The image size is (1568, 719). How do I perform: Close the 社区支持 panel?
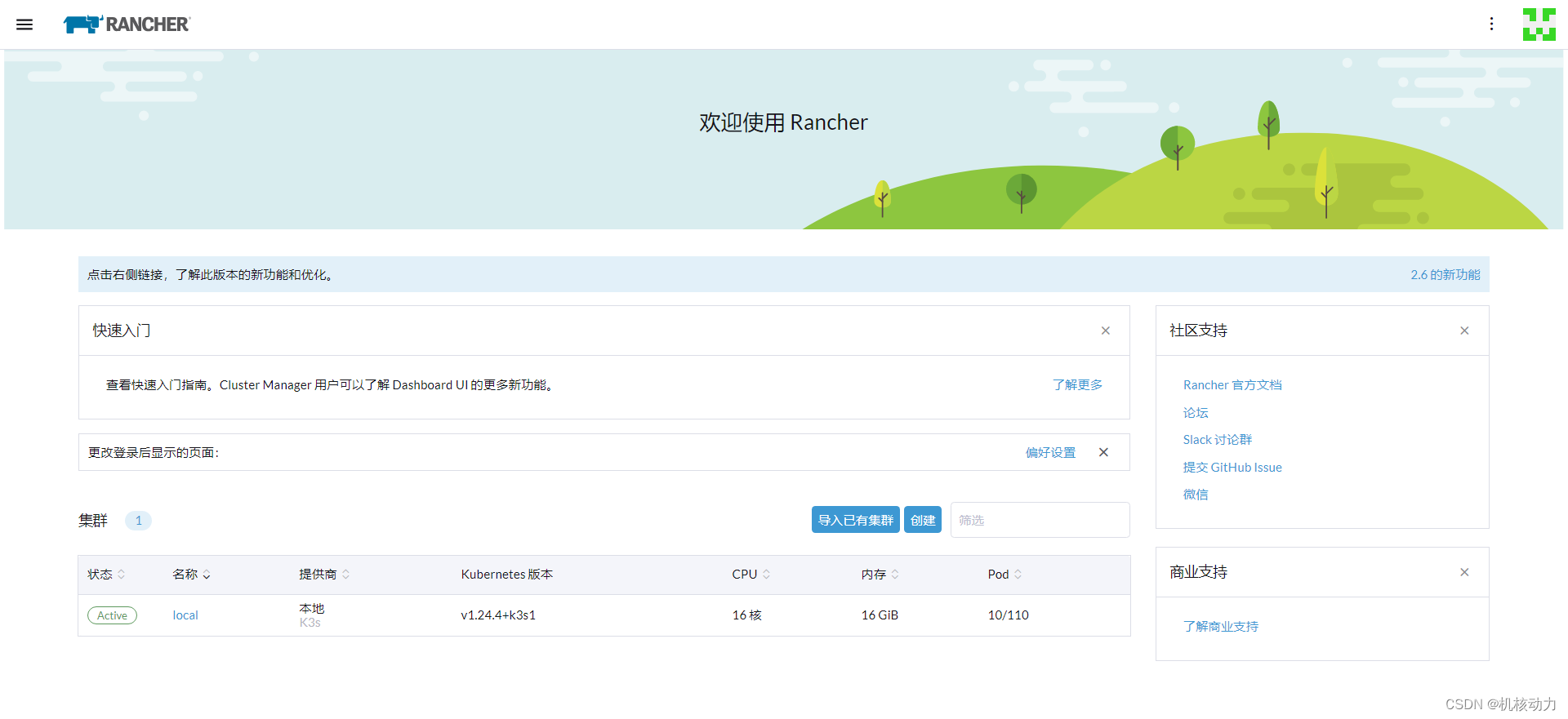tap(1464, 331)
